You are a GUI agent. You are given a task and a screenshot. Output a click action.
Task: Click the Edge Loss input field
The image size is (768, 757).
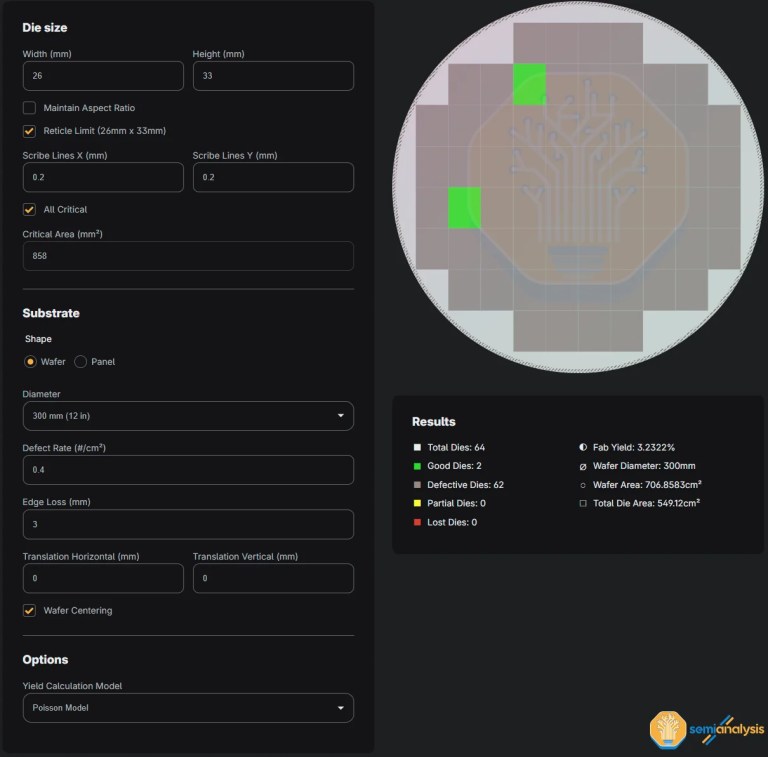pyautogui.click(x=188, y=524)
